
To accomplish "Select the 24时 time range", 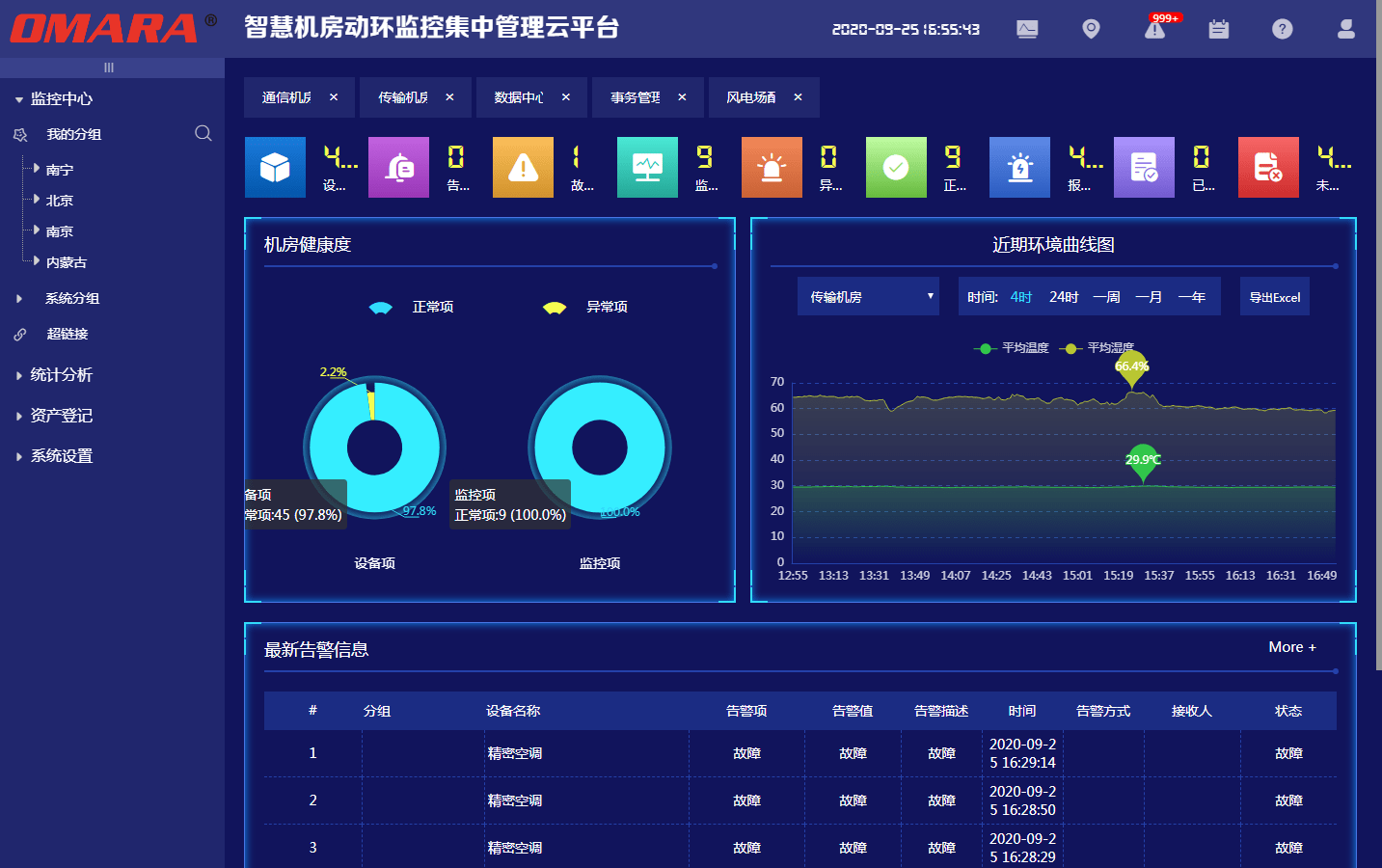I will (1064, 297).
